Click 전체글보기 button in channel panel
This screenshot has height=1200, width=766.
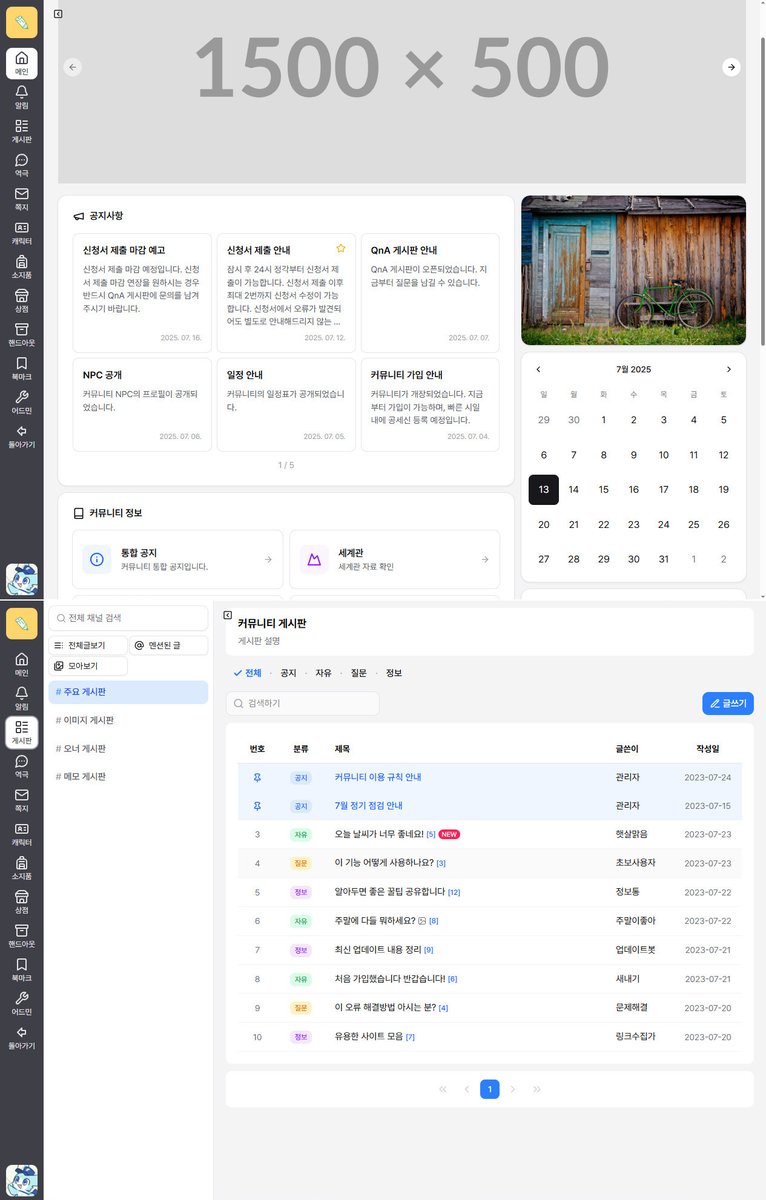(88, 646)
